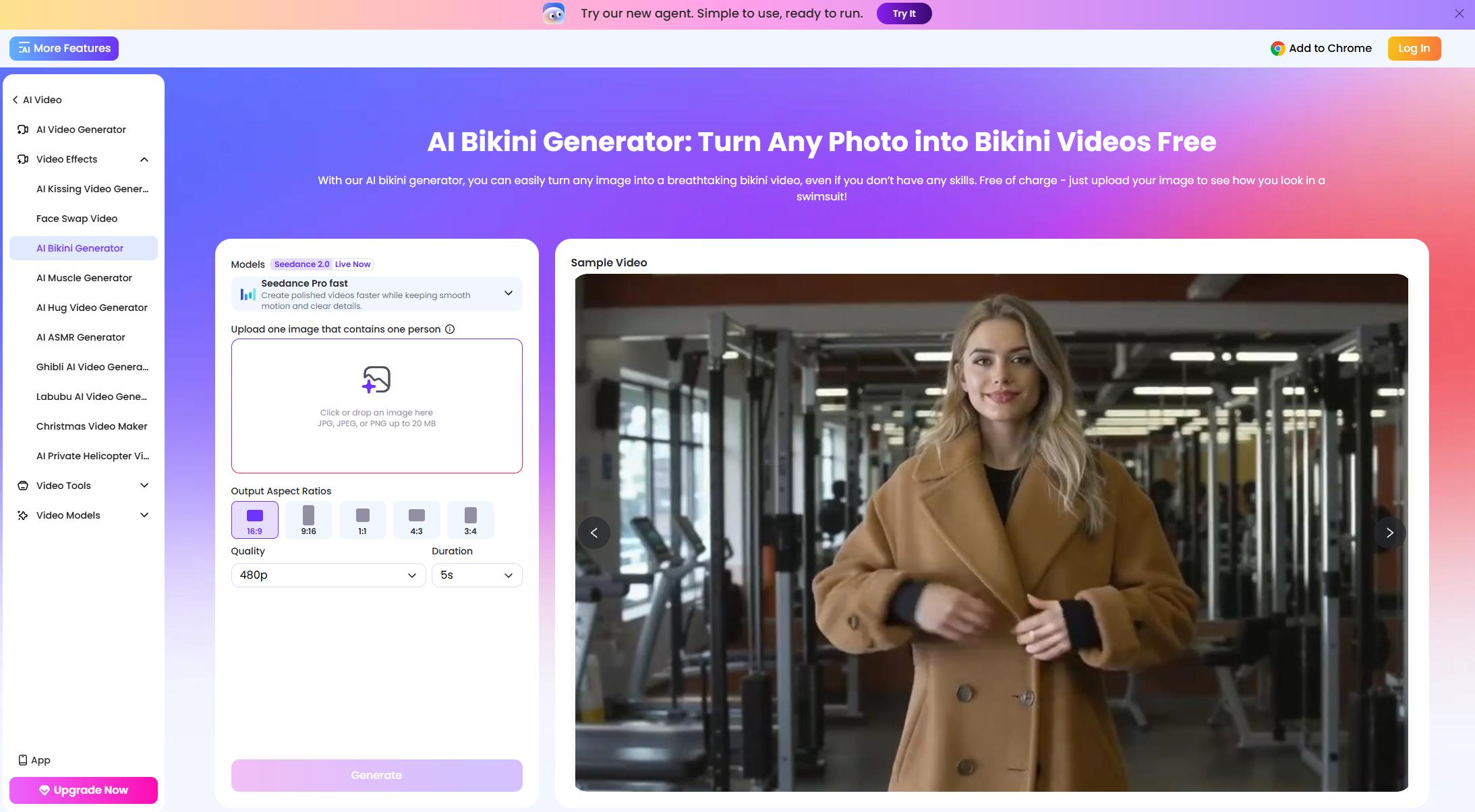Open the Seedance Pro fast model dropdown
The height and width of the screenshot is (812, 1475).
(x=376, y=294)
